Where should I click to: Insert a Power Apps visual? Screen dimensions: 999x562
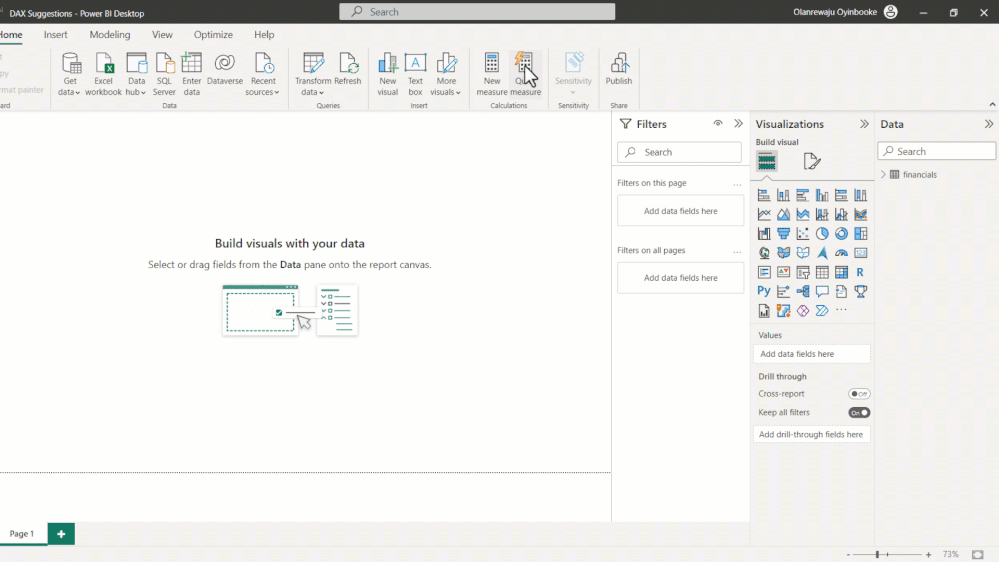(x=803, y=310)
